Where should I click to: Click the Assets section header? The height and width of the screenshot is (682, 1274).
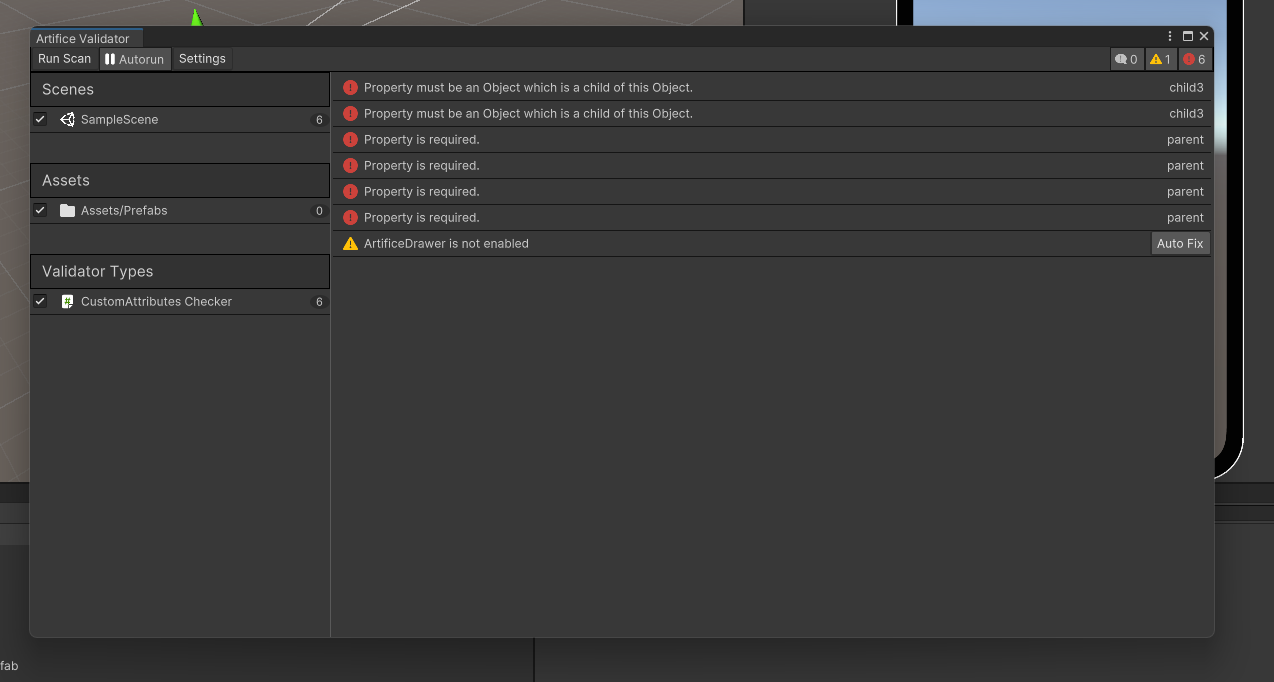(180, 180)
